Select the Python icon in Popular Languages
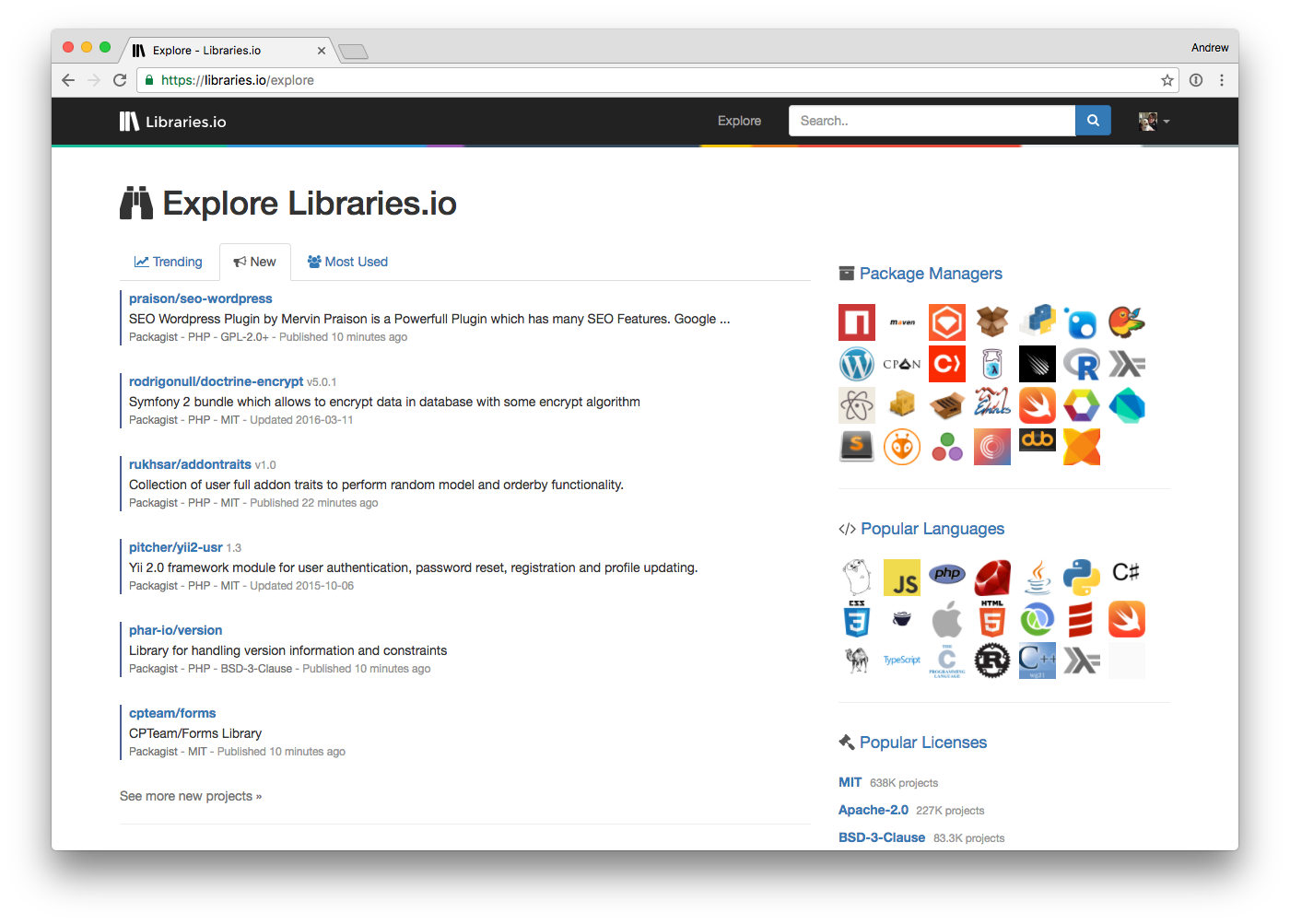1290x924 pixels. point(1082,578)
